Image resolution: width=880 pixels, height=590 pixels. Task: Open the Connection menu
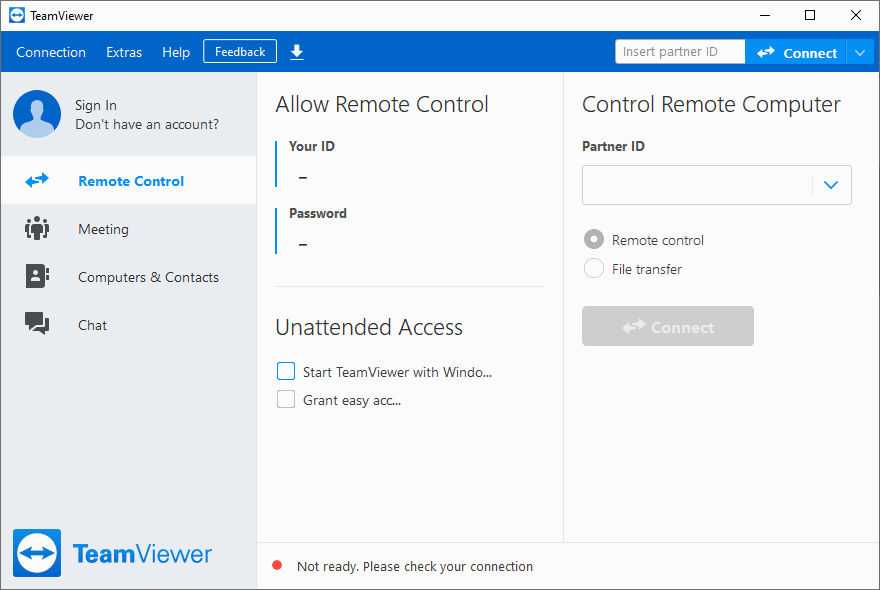coord(51,52)
